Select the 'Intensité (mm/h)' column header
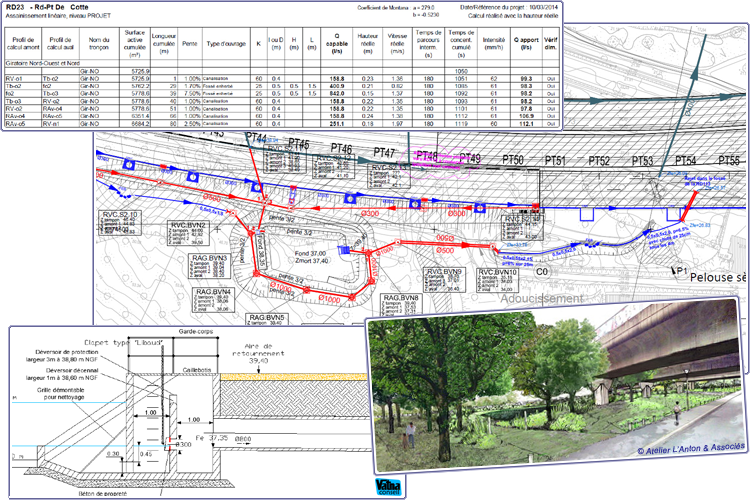This screenshot has width=750, height=500. 494,44
